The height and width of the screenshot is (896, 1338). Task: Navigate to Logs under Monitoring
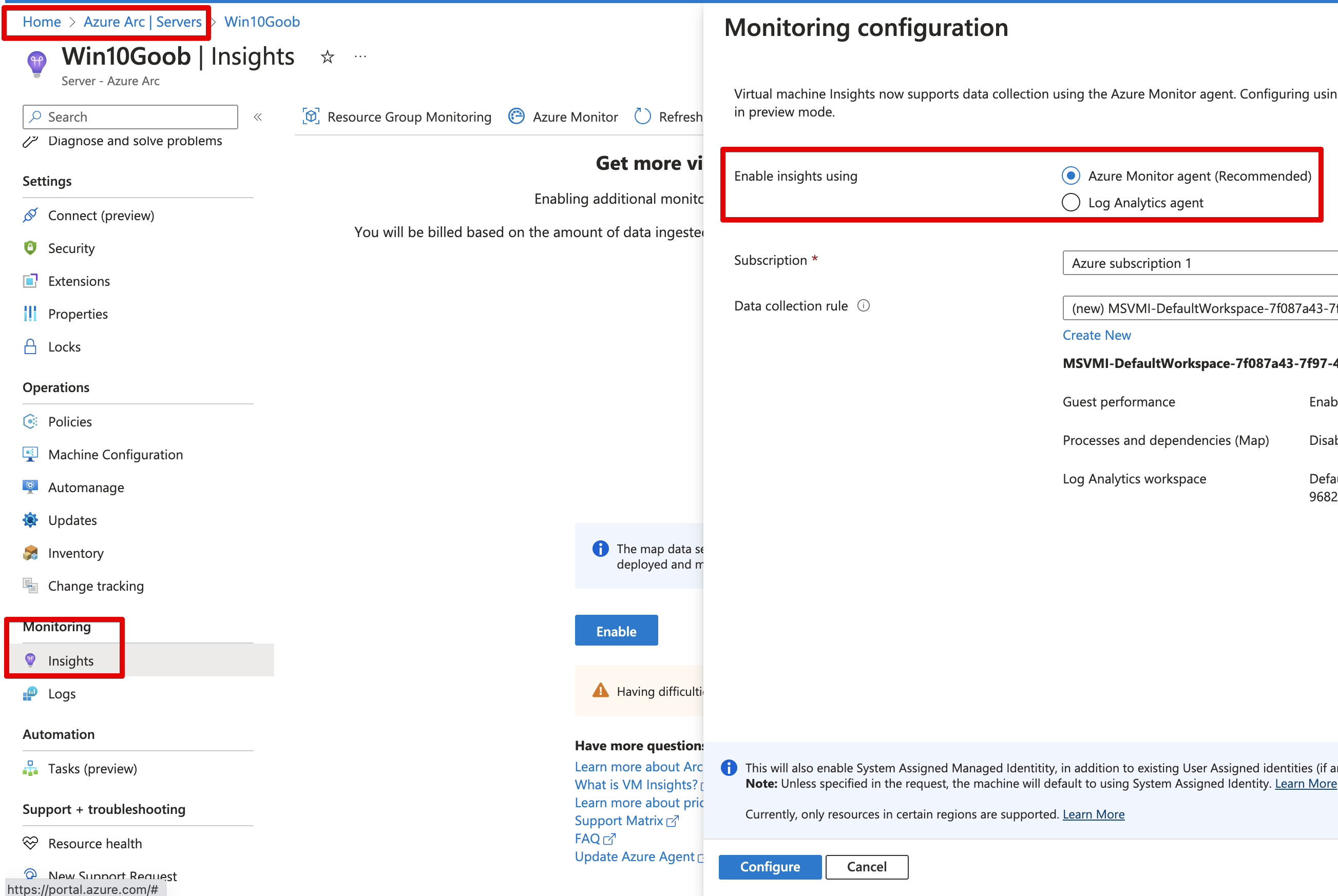pos(61,693)
